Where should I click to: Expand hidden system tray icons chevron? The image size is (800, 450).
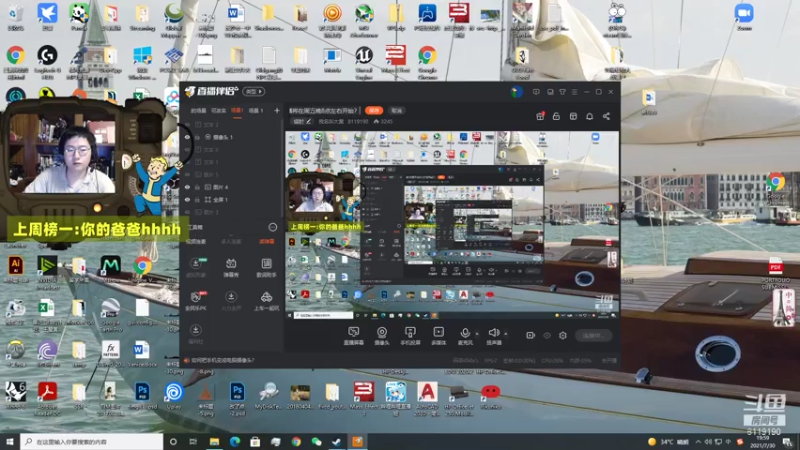pyautogui.click(x=698, y=442)
